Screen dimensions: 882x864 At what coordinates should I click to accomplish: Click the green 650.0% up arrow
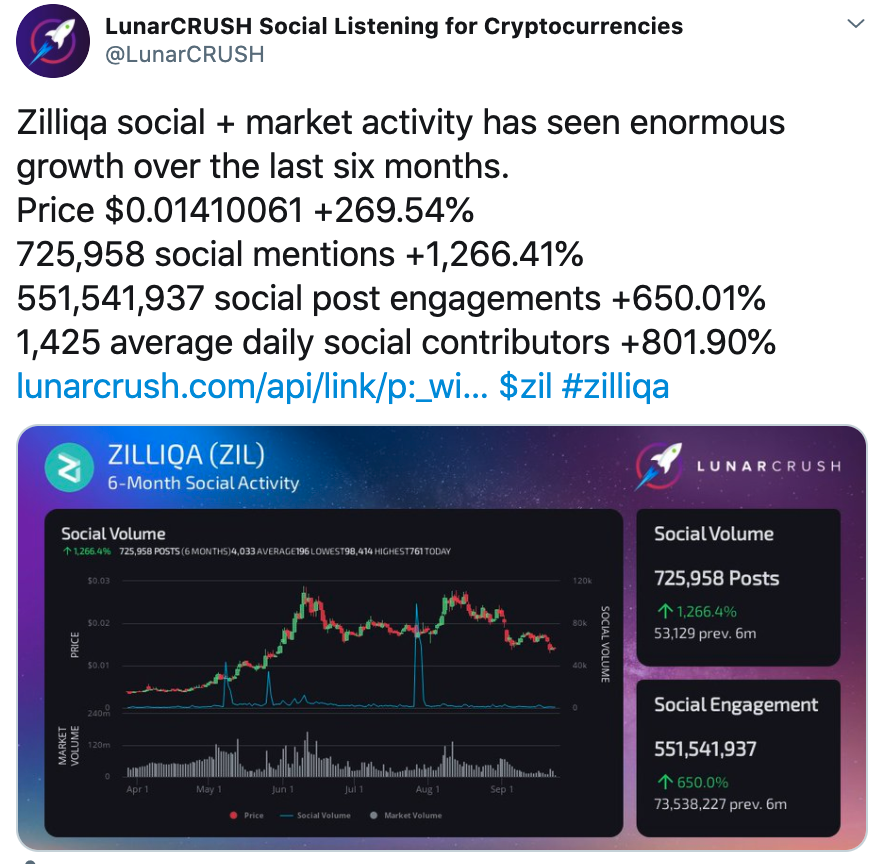click(x=665, y=782)
